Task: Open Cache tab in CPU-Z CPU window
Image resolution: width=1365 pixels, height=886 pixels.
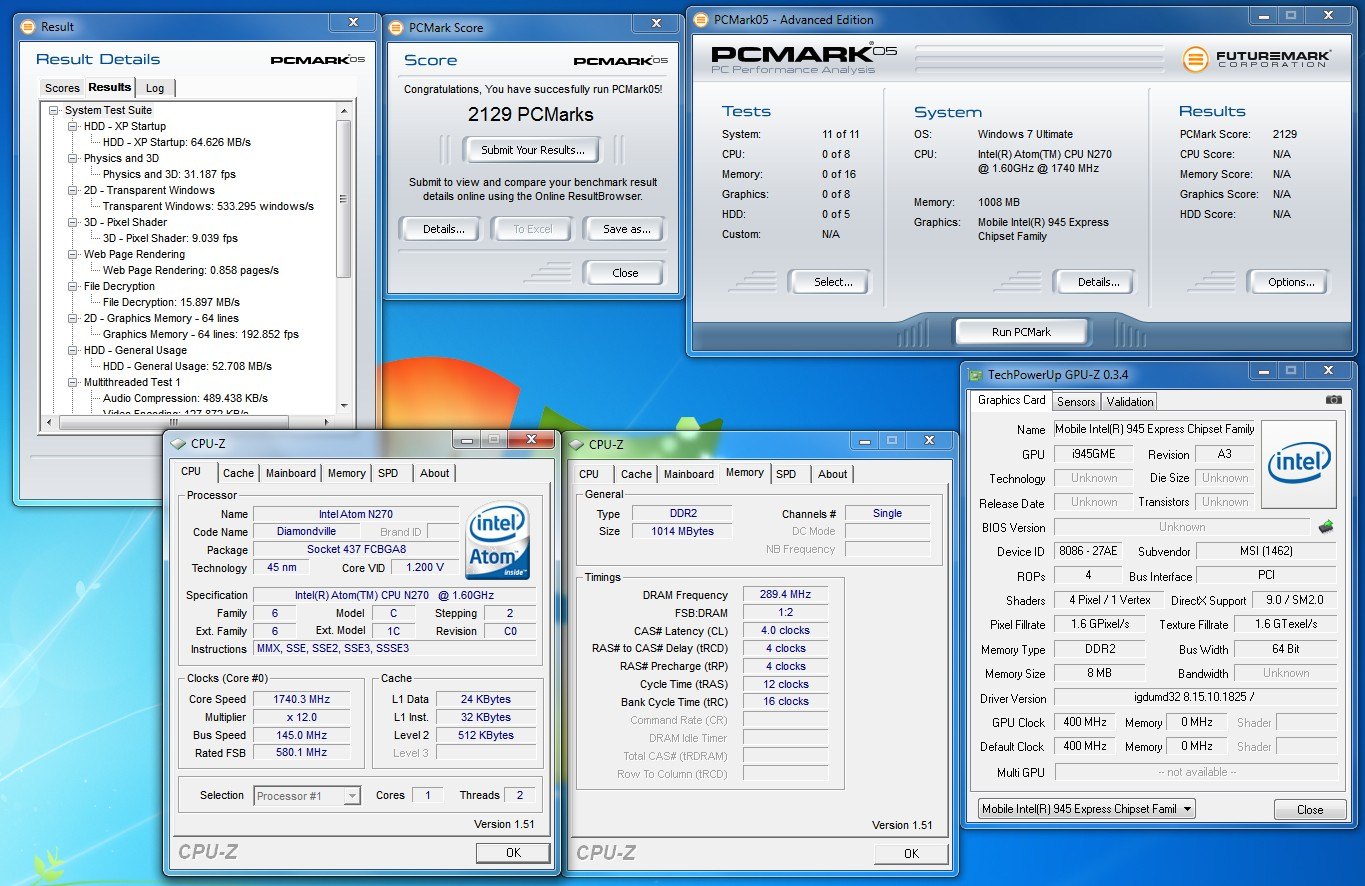Action: click(x=238, y=473)
